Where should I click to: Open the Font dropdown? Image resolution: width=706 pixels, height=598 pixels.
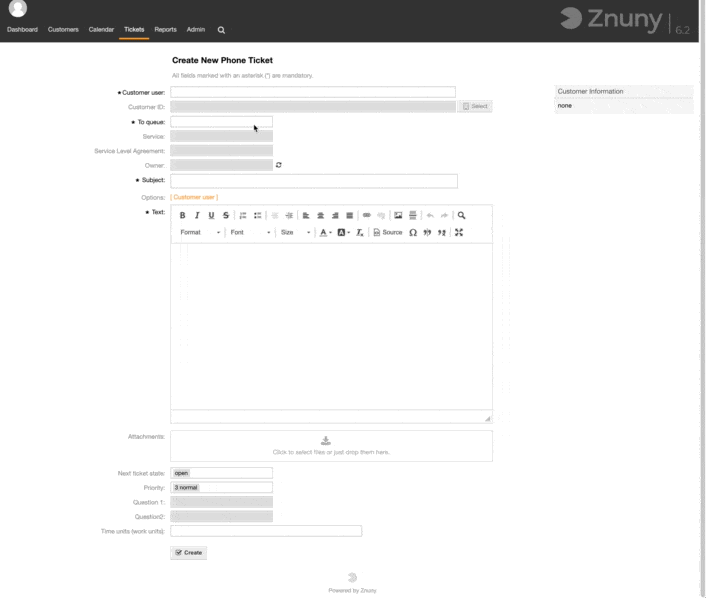click(x=250, y=232)
